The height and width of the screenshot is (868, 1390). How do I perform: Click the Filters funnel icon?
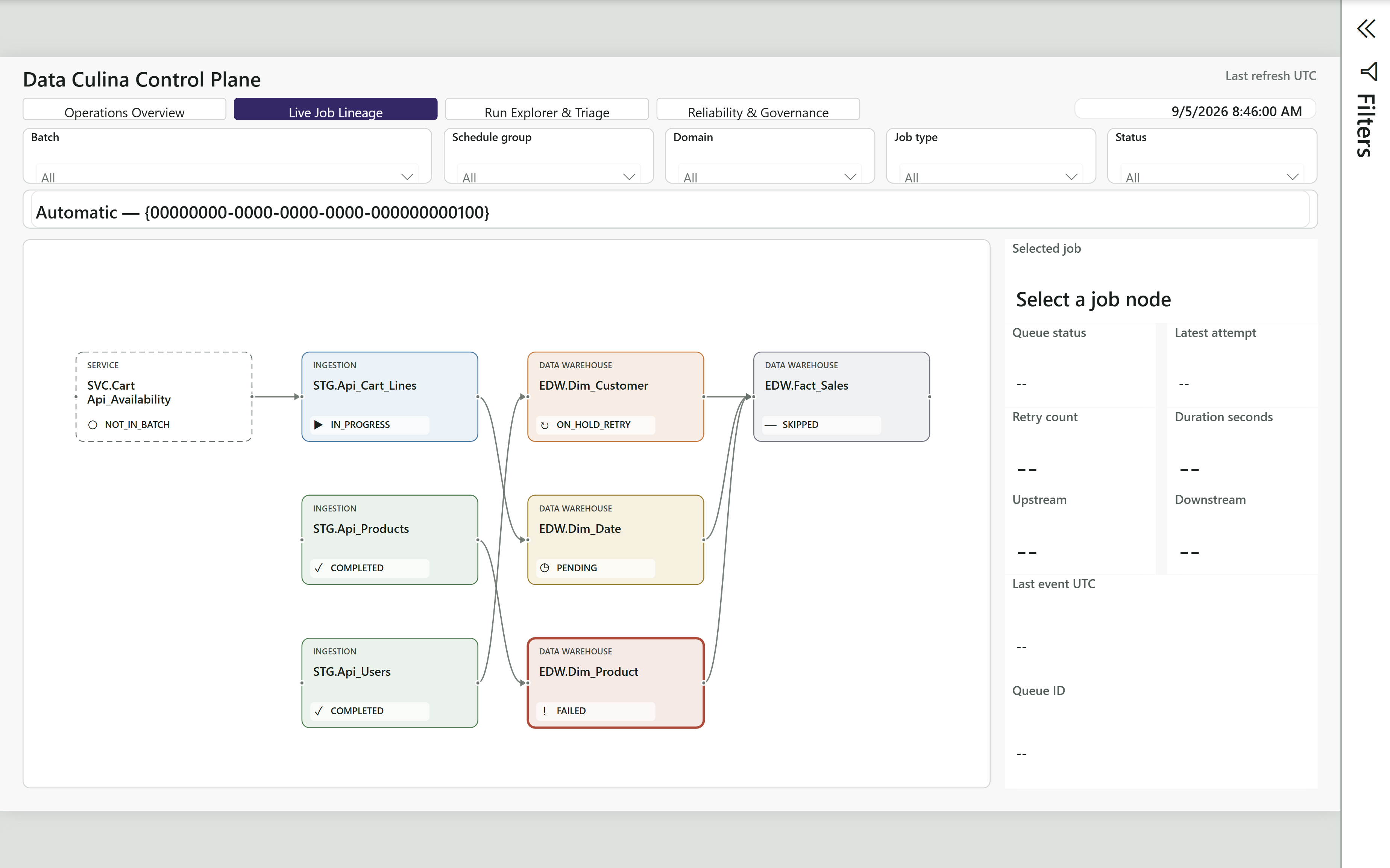tap(1369, 72)
